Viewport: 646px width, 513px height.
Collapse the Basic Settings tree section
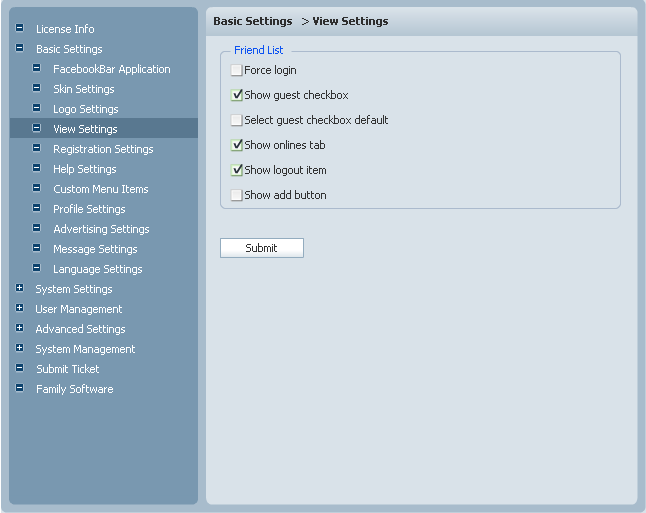tap(19, 48)
